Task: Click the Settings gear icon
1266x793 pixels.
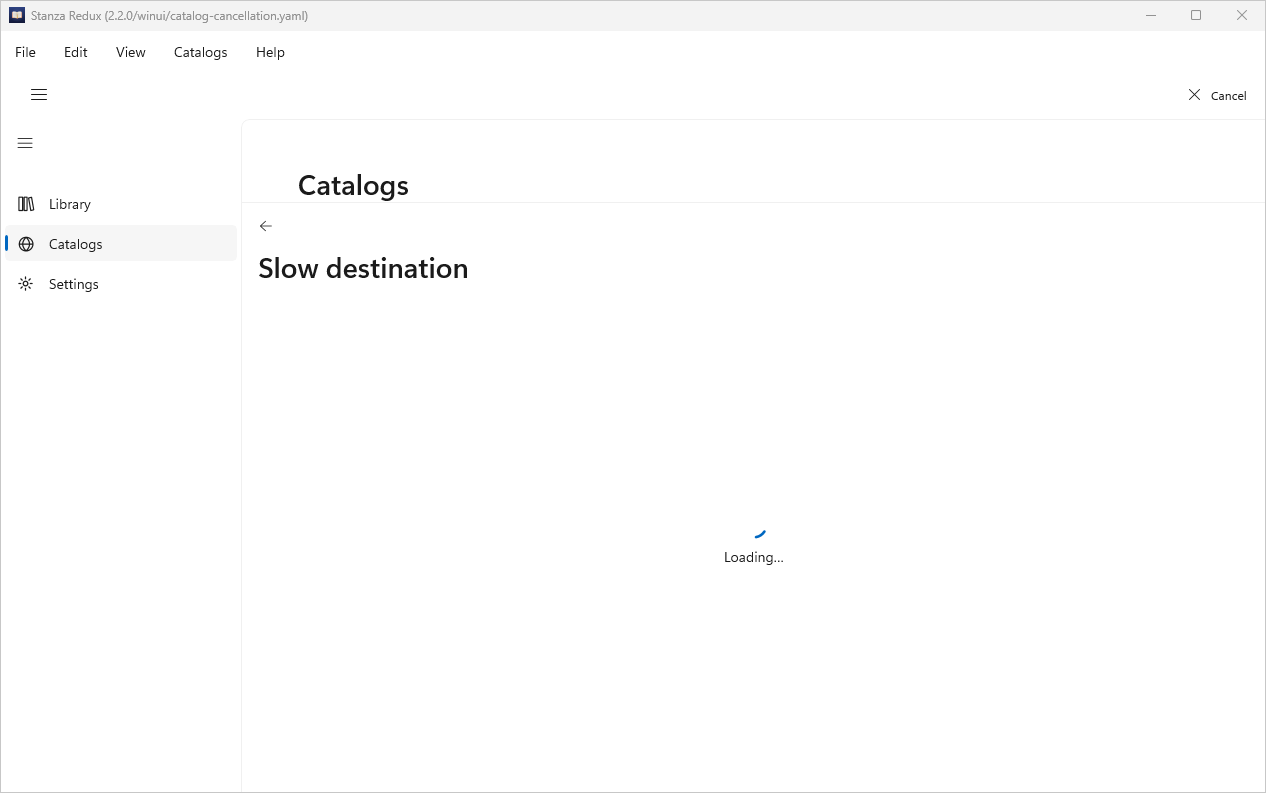Action: pyautogui.click(x=26, y=284)
